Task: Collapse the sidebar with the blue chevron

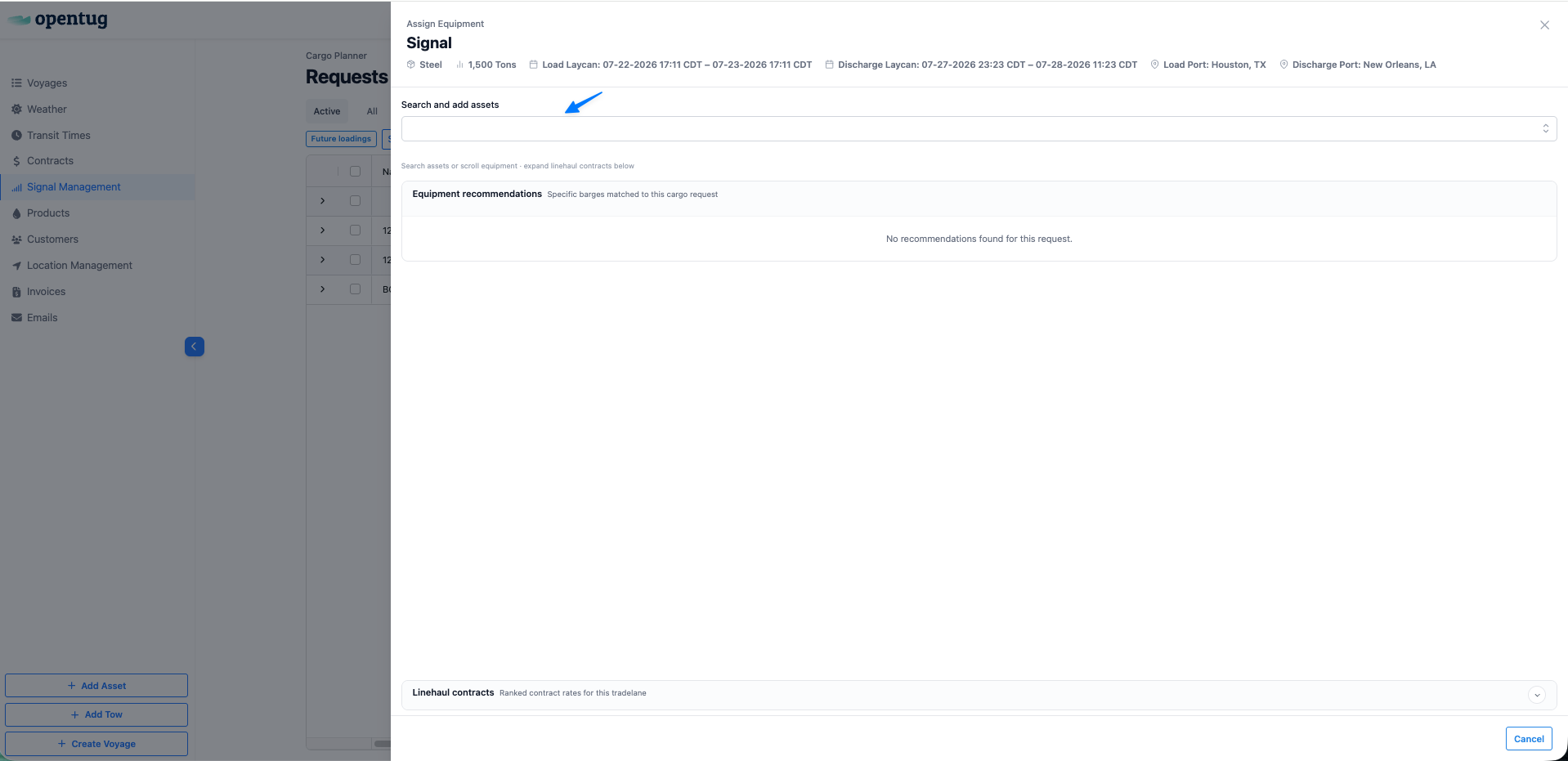Action: coord(195,347)
